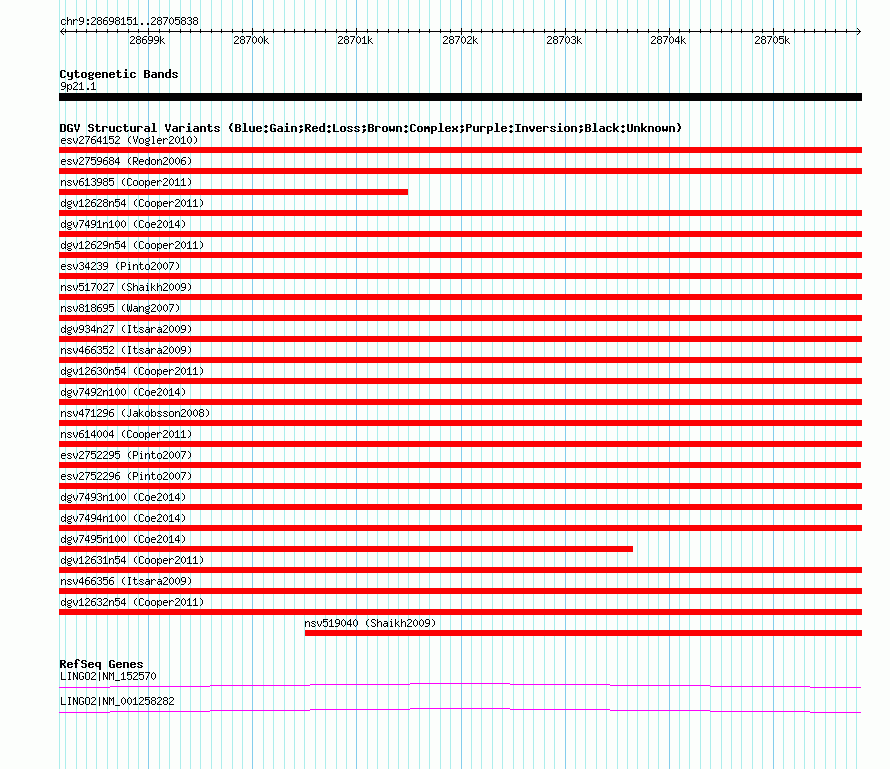890x769 pixels.
Task: Open dgv12632n54 (Cooper2011) variant
Action: tap(132, 602)
